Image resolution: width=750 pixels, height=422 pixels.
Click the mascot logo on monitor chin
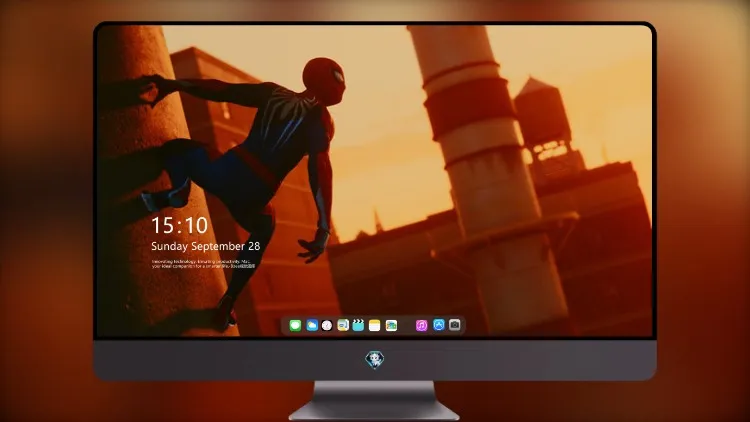[x=375, y=360]
